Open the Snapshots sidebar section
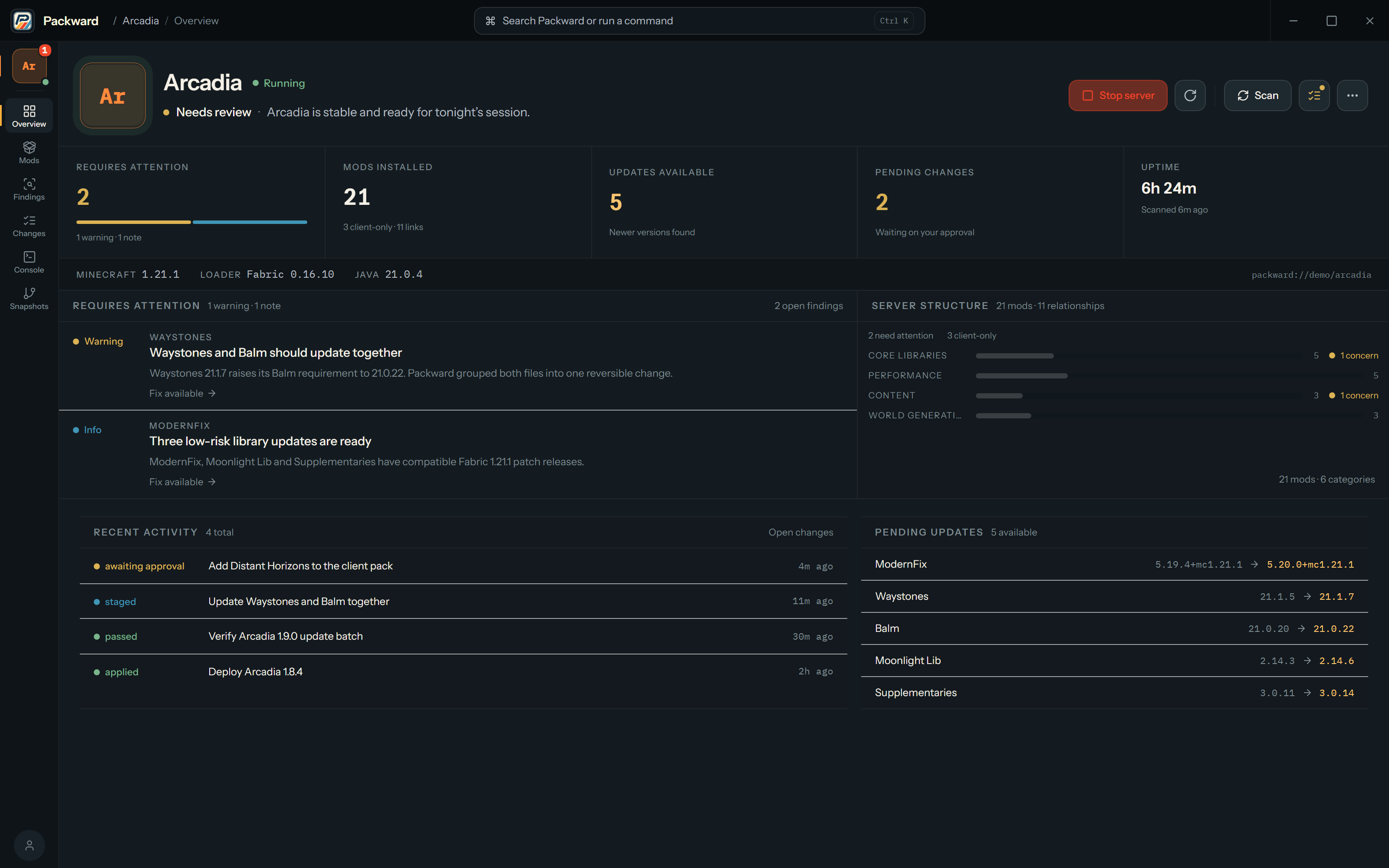 point(29,299)
